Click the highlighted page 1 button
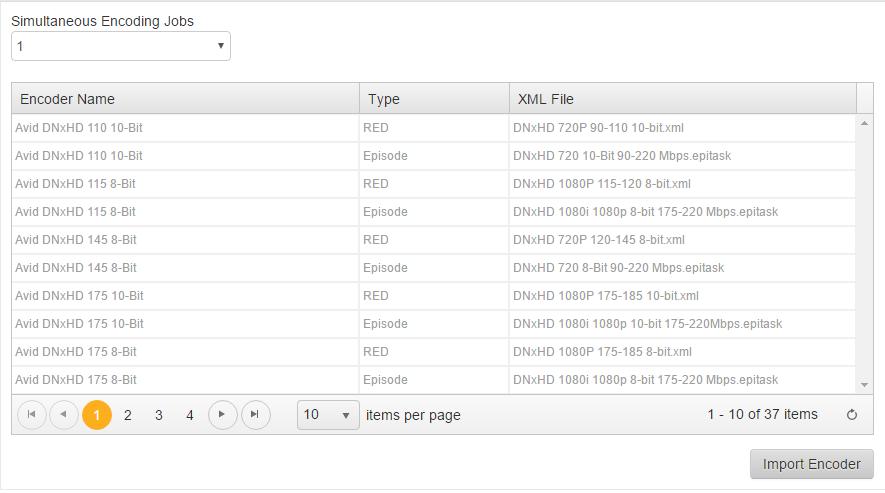This screenshot has width=885, height=493. pyautogui.click(x=97, y=415)
